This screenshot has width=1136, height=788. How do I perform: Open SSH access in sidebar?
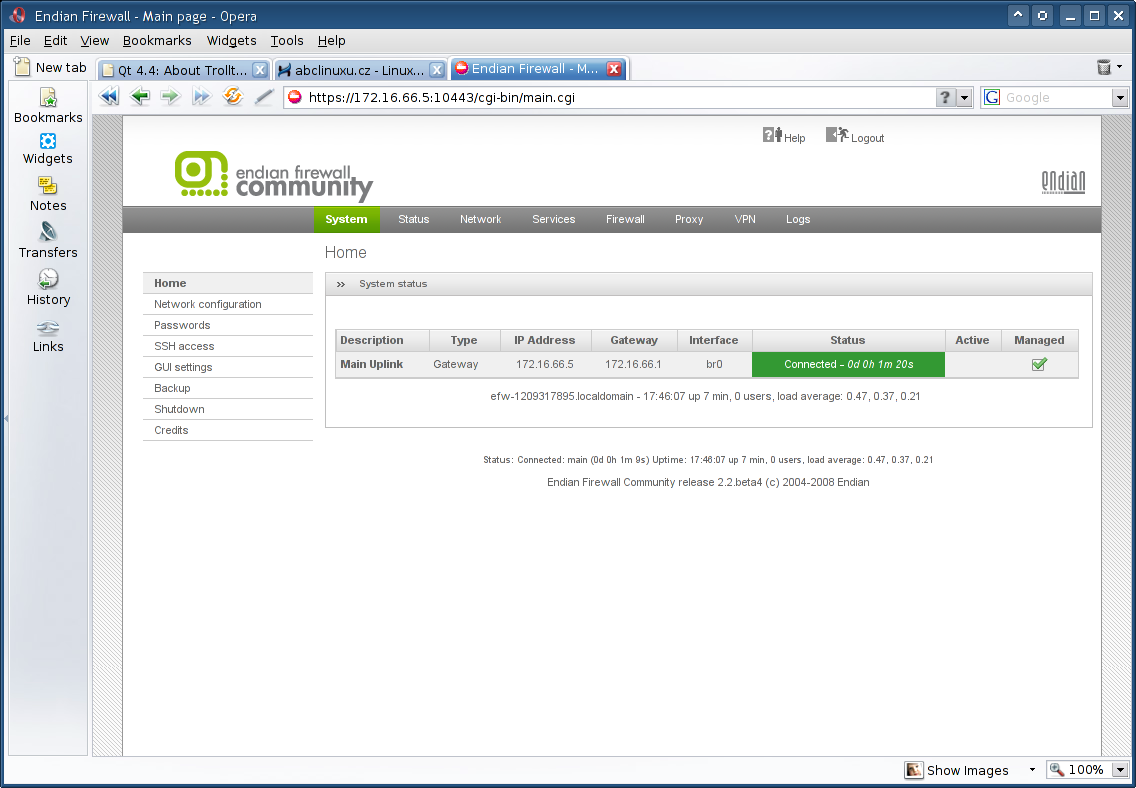[x=227, y=346]
